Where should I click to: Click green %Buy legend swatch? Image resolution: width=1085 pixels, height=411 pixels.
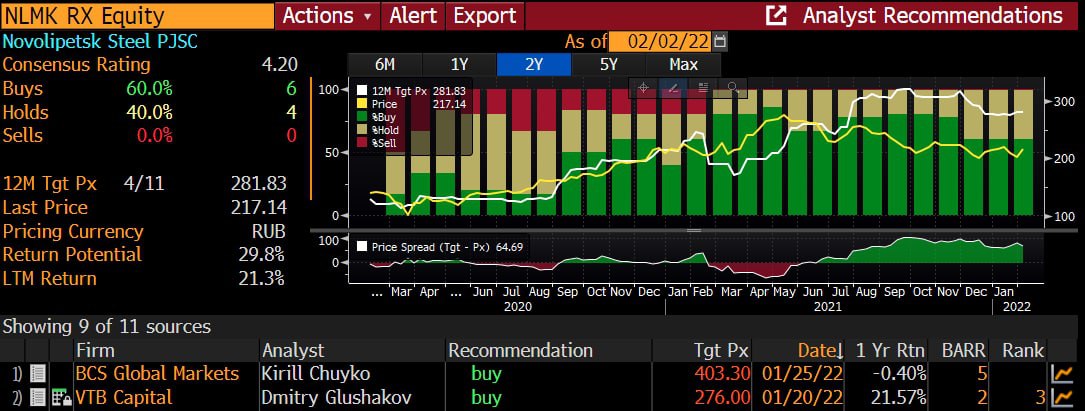coord(362,117)
